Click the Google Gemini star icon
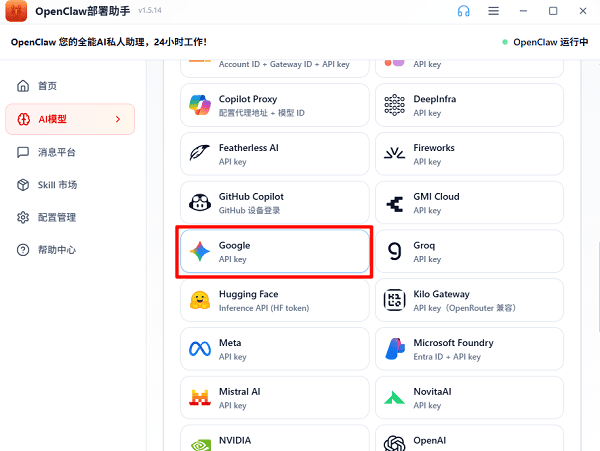Screen dimensions: 600x451 (200, 251)
